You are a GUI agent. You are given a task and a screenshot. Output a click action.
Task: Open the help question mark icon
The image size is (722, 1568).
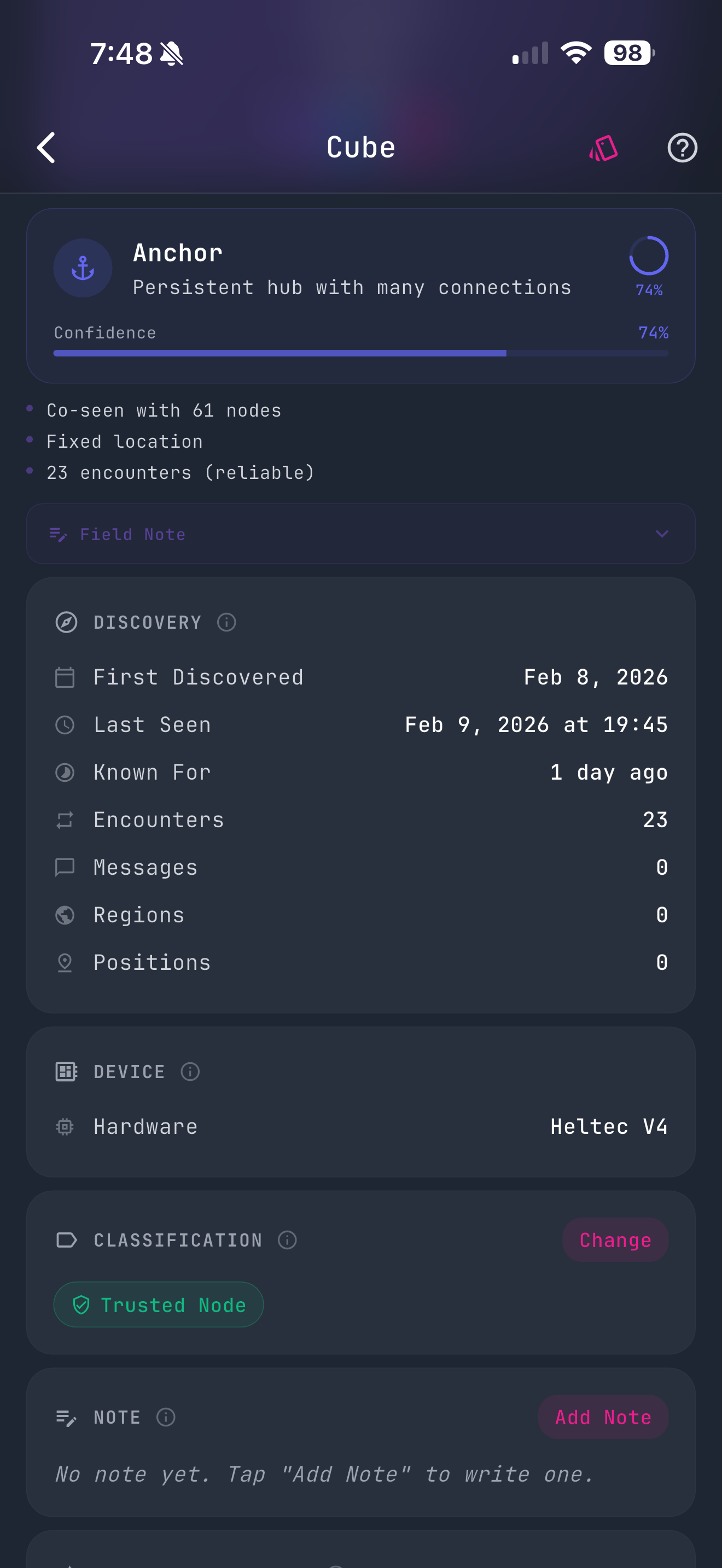click(682, 148)
